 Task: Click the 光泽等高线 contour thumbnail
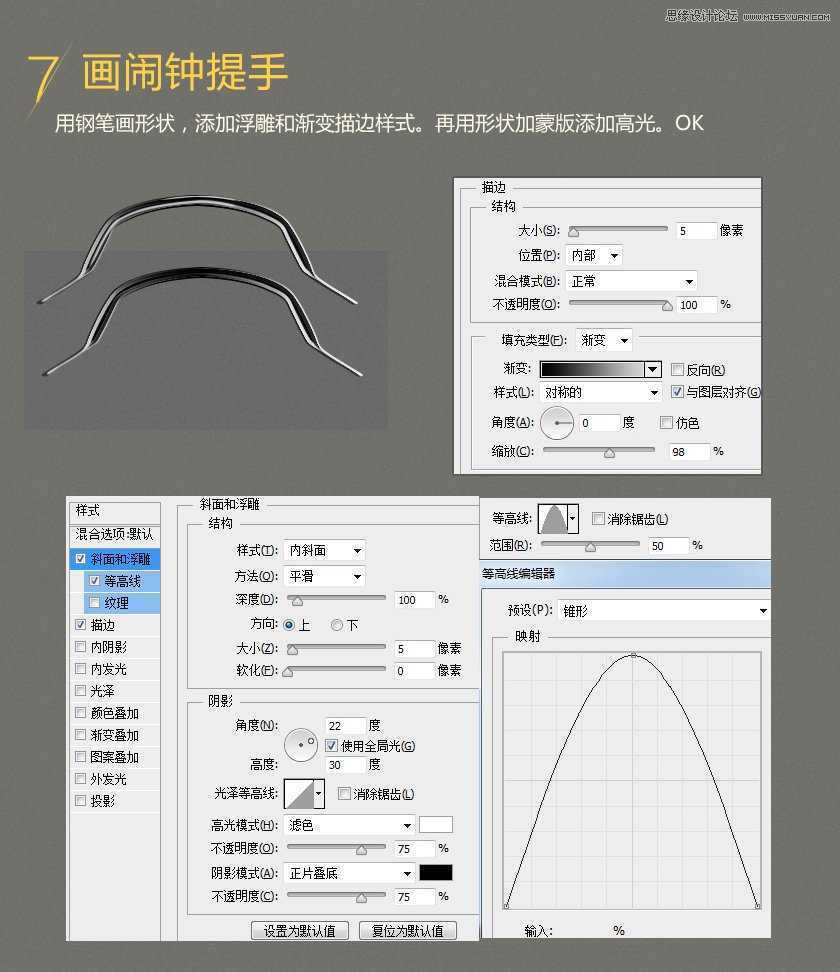pyautogui.click(x=299, y=793)
